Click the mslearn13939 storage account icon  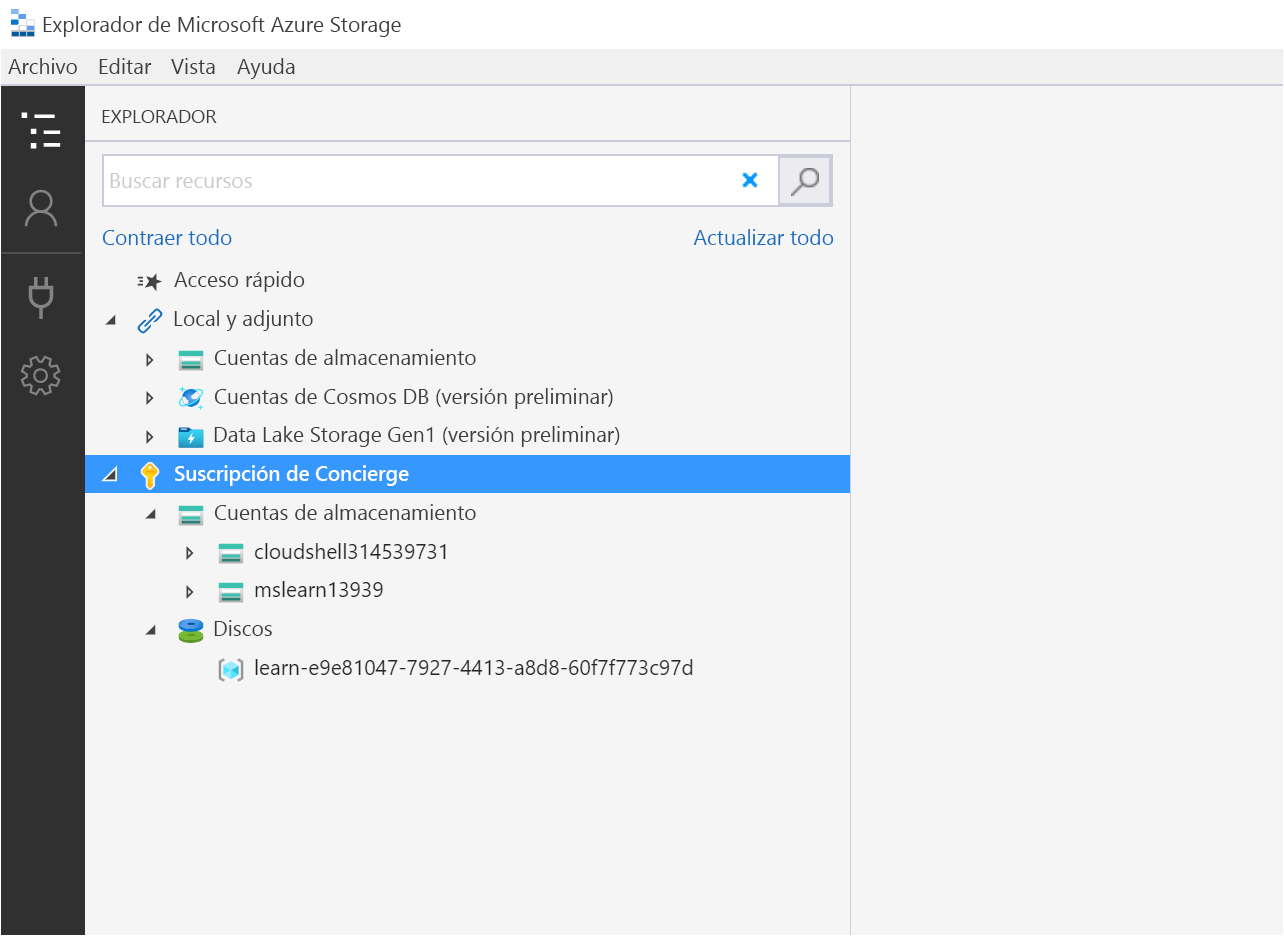coord(231,591)
